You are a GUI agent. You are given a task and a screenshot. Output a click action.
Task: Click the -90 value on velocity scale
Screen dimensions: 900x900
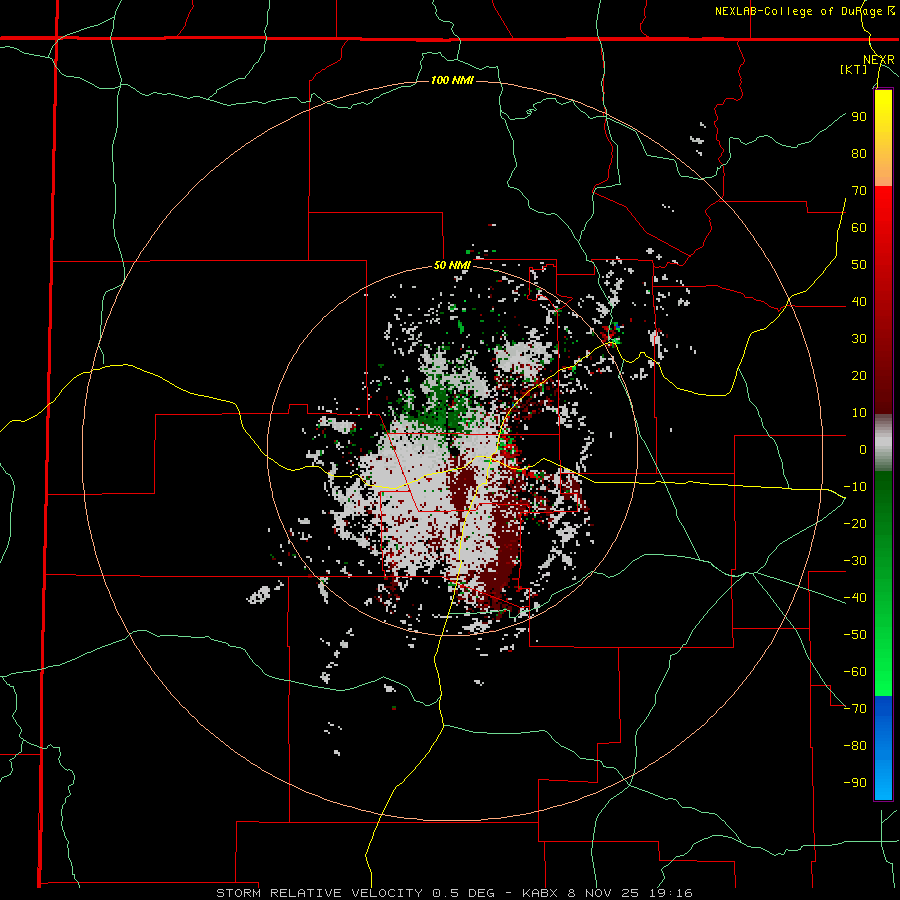[x=855, y=783]
